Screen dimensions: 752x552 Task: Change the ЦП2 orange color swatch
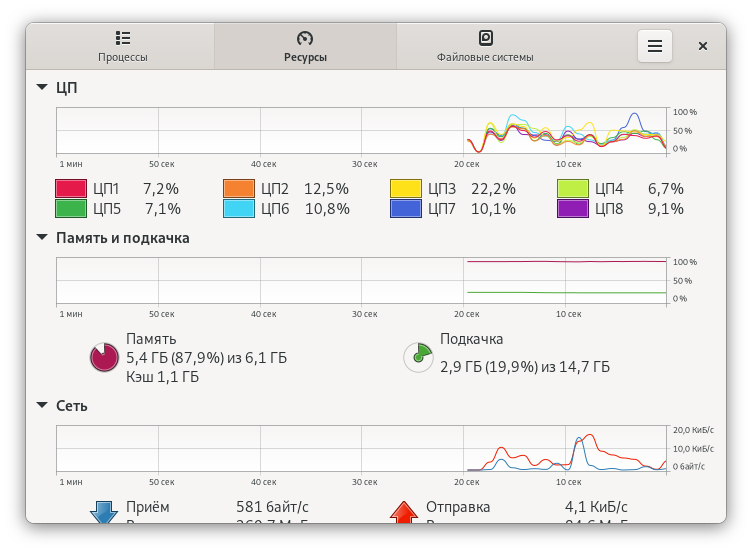(x=239, y=188)
